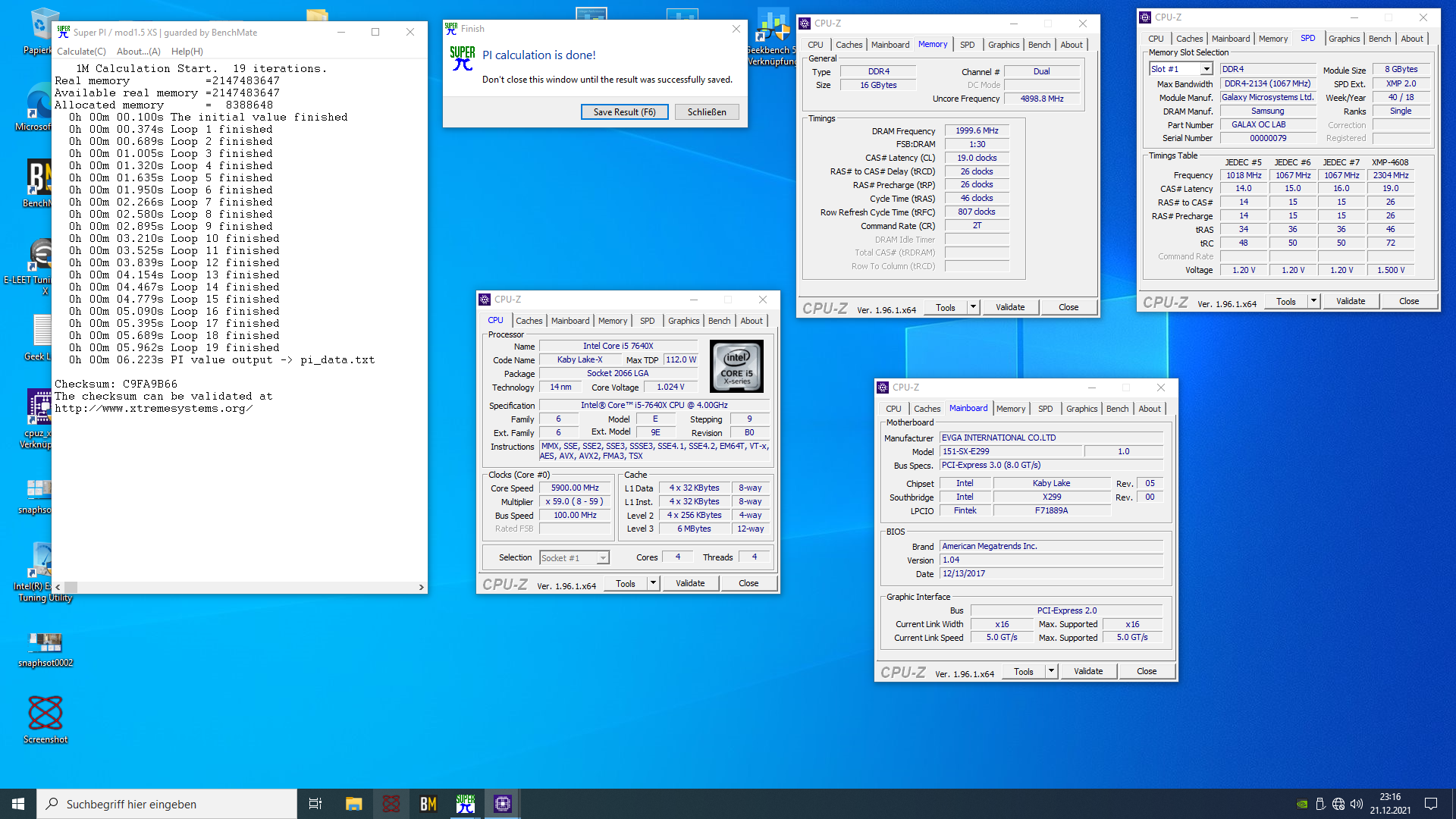This screenshot has height=819, width=1456.
Task: Select SPD tab in Memory CPU-Z window
Action: [x=967, y=45]
